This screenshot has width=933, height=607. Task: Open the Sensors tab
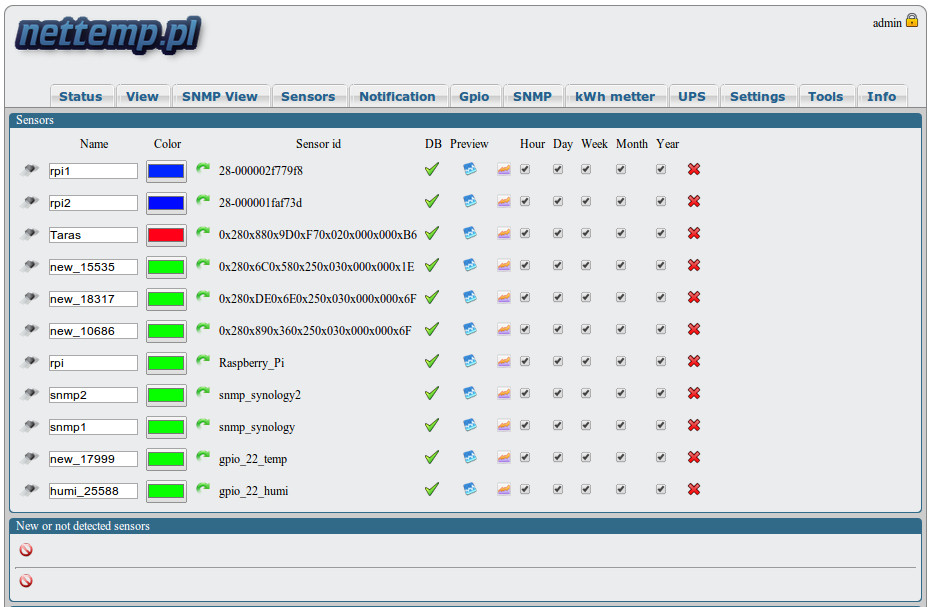[308, 96]
